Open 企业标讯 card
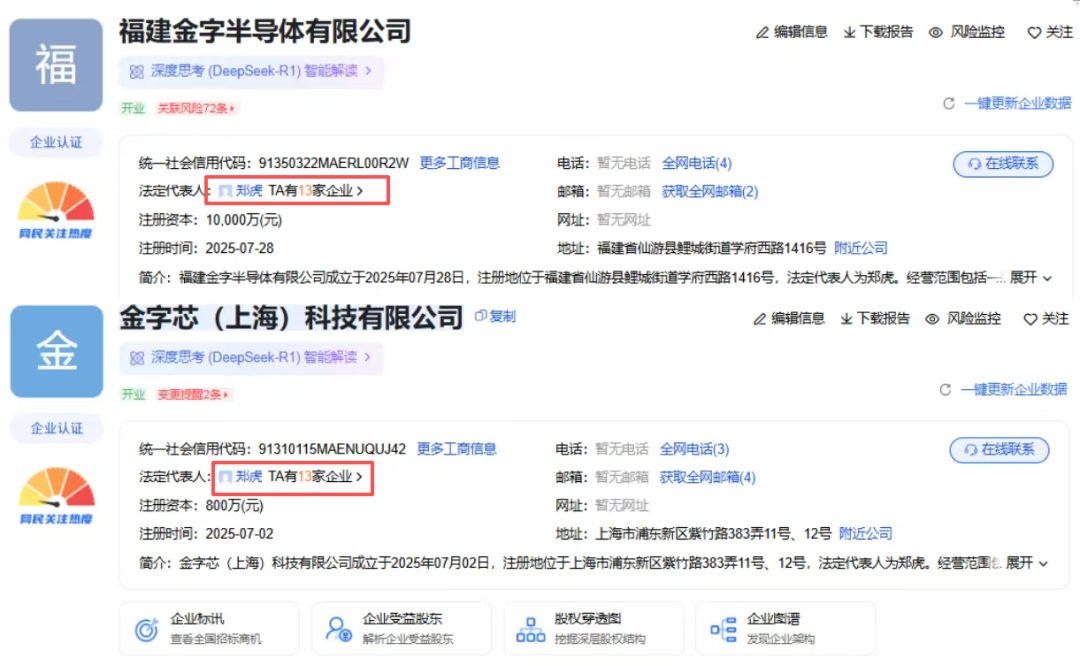 pos(209,629)
